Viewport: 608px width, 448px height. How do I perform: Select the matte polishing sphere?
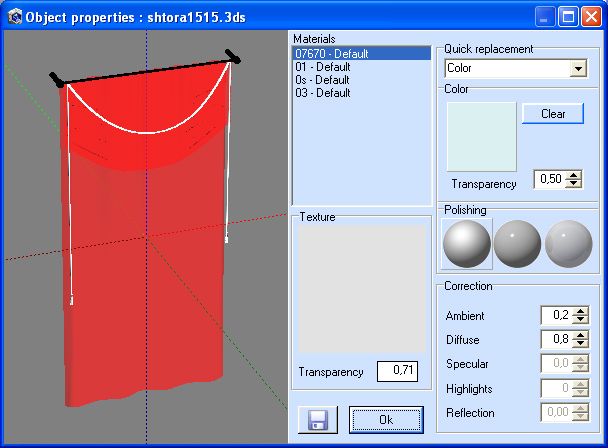click(467, 244)
